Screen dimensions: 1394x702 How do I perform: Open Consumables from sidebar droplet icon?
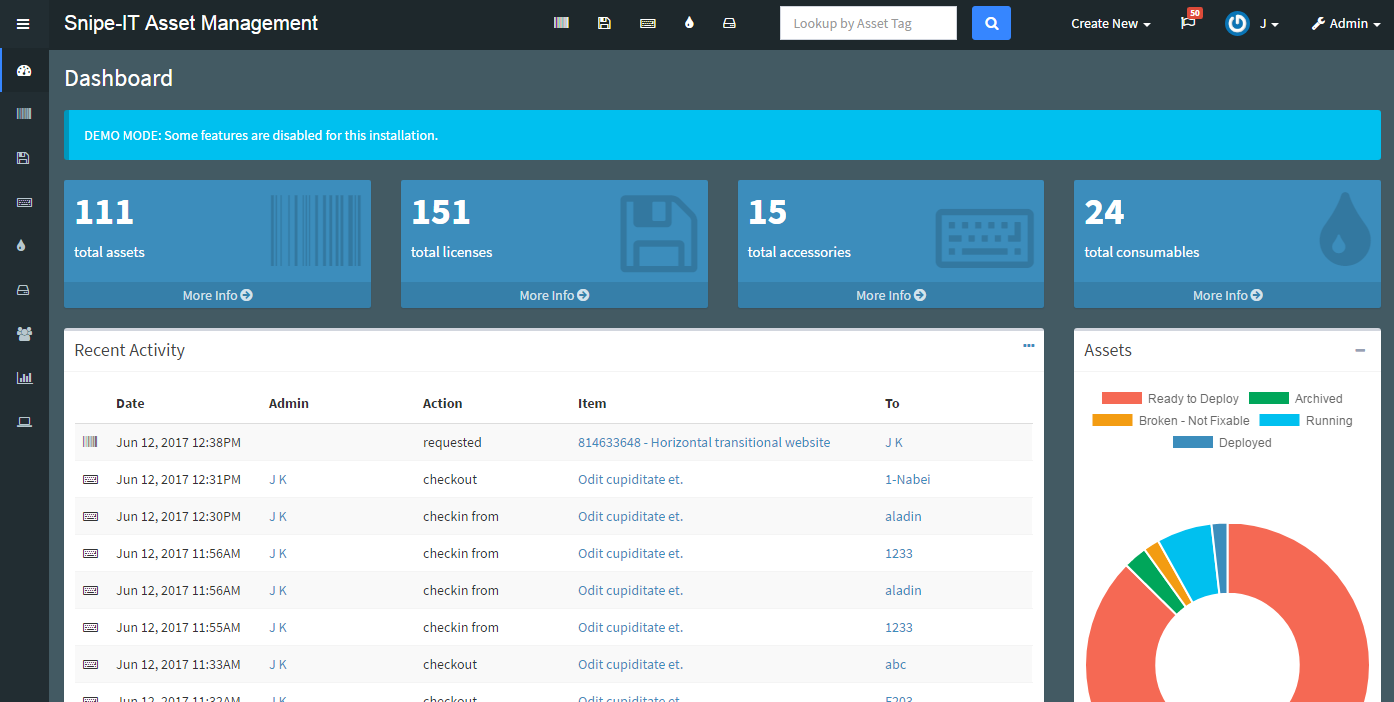click(22, 245)
